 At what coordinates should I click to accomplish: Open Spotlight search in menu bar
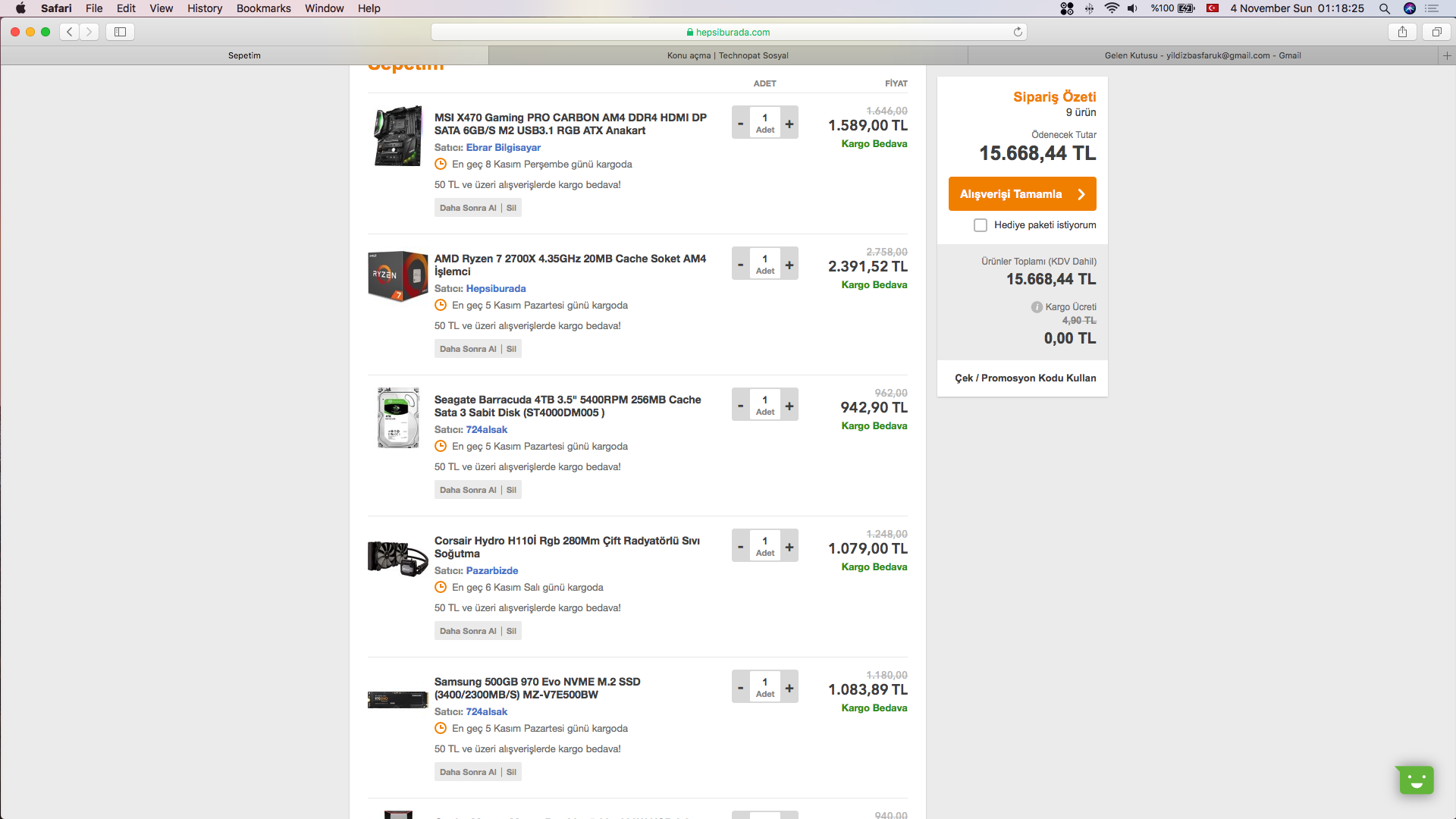[1384, 8]
